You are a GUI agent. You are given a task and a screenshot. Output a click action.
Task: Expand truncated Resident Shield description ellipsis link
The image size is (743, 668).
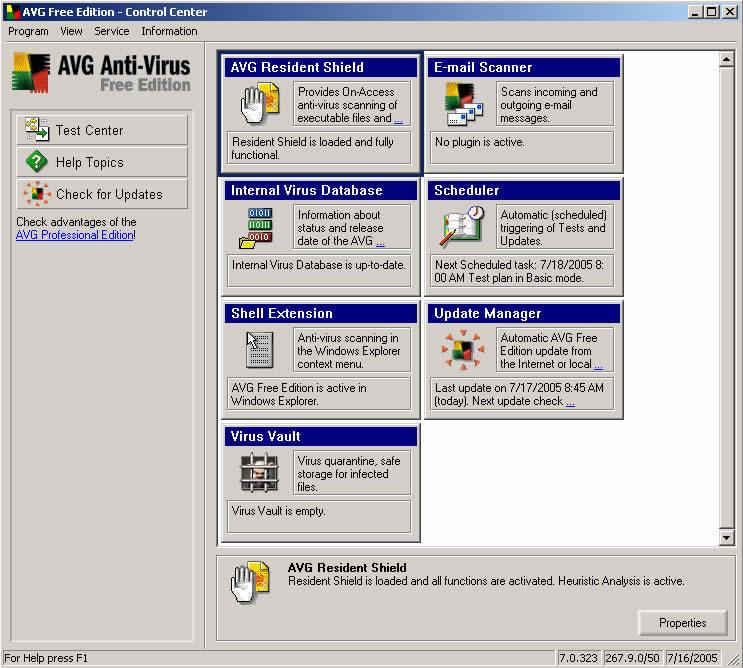(x=399, y=120)
